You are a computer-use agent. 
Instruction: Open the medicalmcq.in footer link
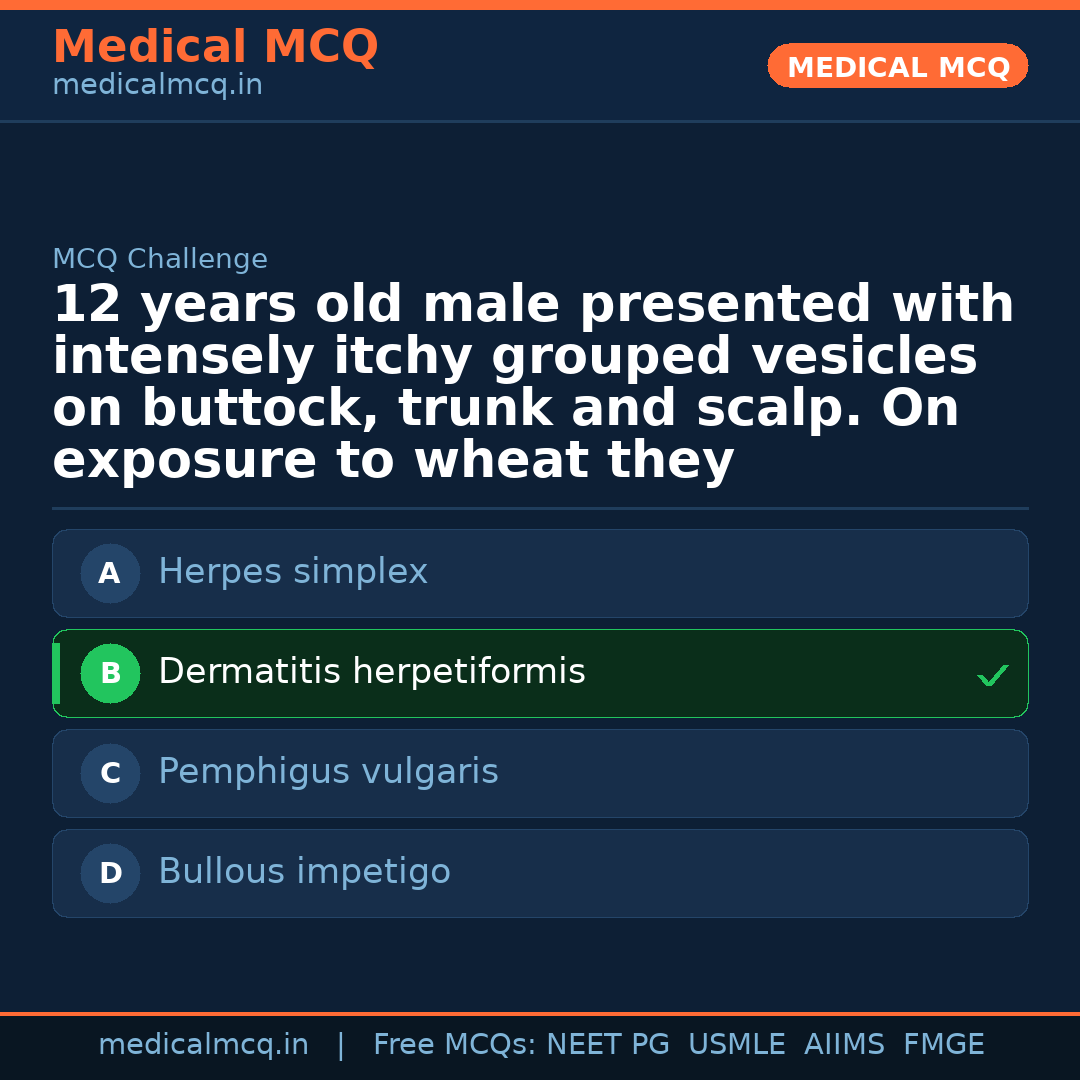point(203,1046)
